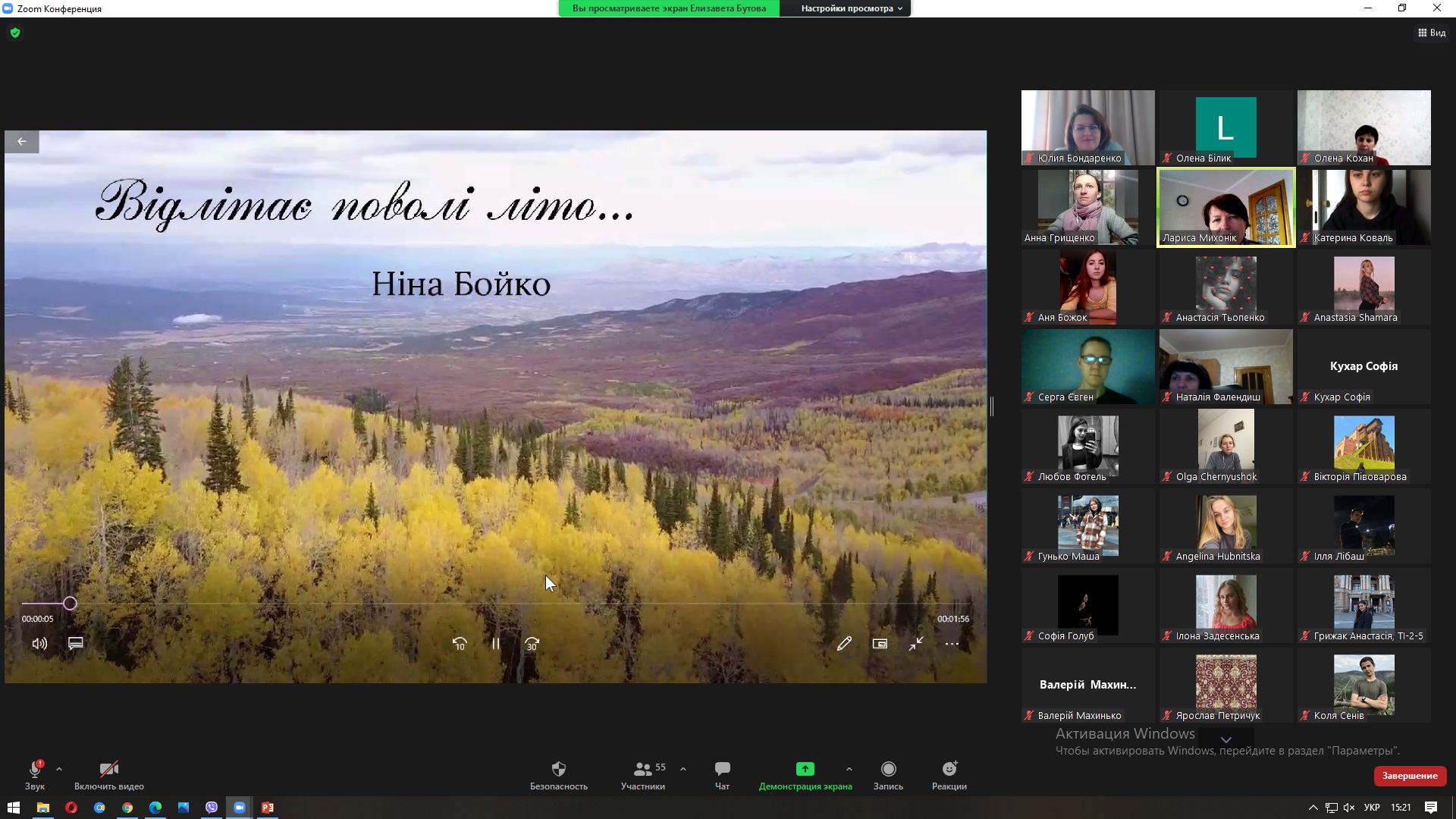Toggle recording with Запись button
This screenshot has width=1456, height=819.
coord(888,774)
